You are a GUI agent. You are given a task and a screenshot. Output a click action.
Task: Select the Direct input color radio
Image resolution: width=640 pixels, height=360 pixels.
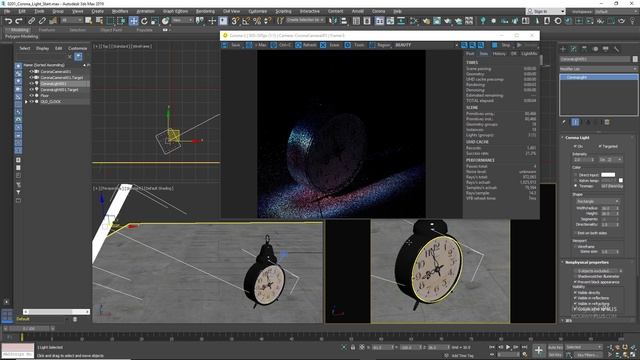(x=576, y=175)
